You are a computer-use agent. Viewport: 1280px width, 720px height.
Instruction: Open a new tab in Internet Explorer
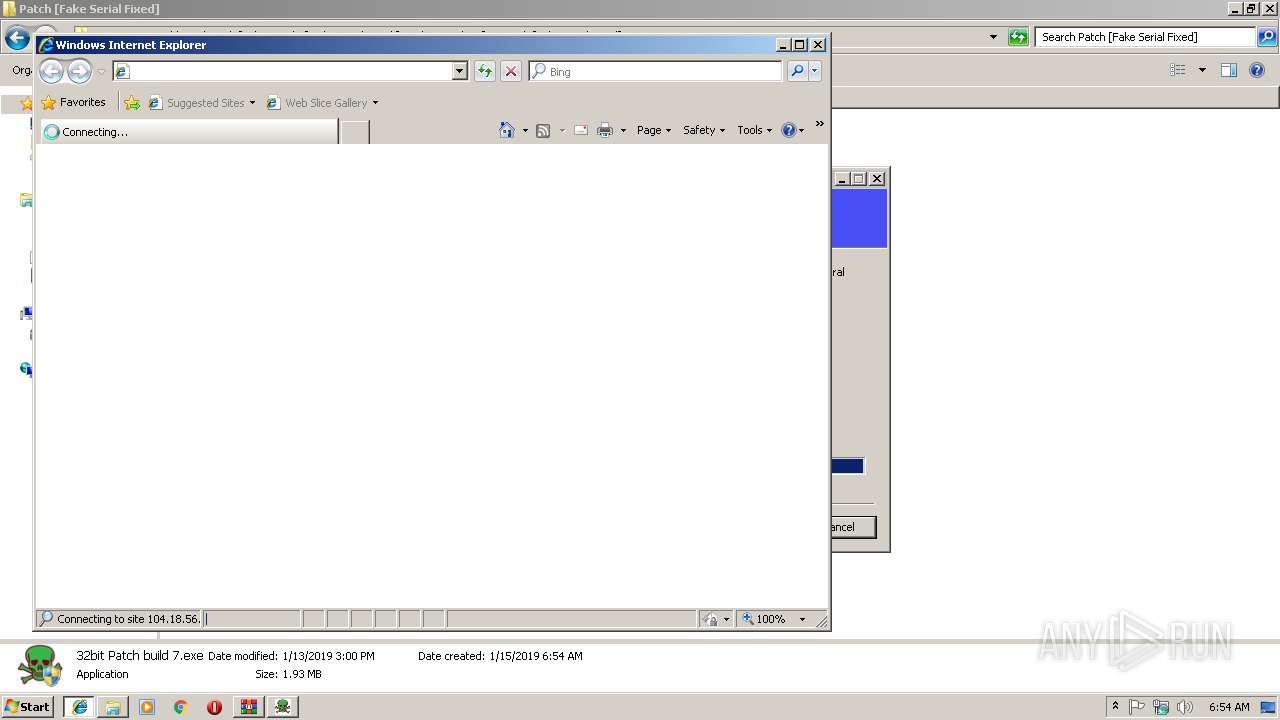[355, 131]
